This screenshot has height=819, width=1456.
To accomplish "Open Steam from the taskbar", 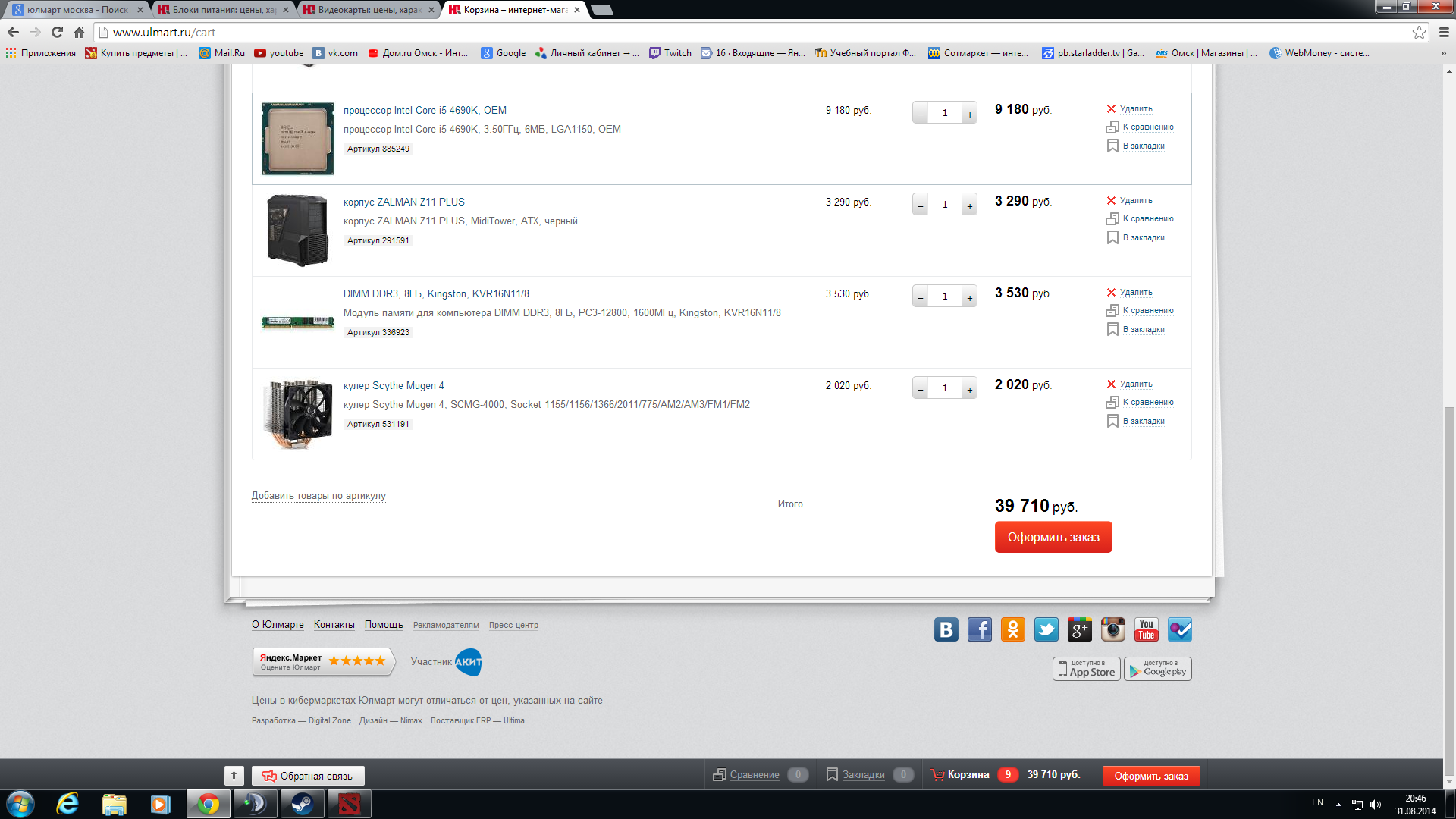I will (x=302, y=804).
